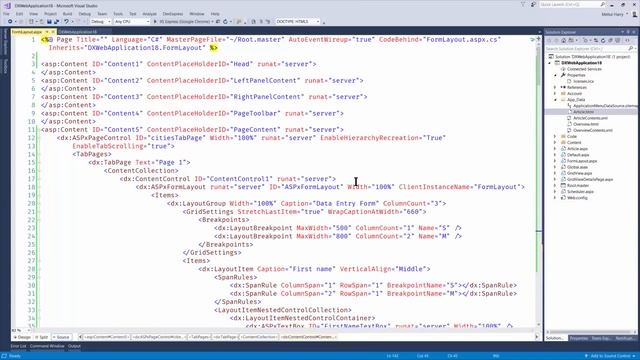Click the browser refresh toolbar icon
640x360 pixels.
[x=225, y=22]
